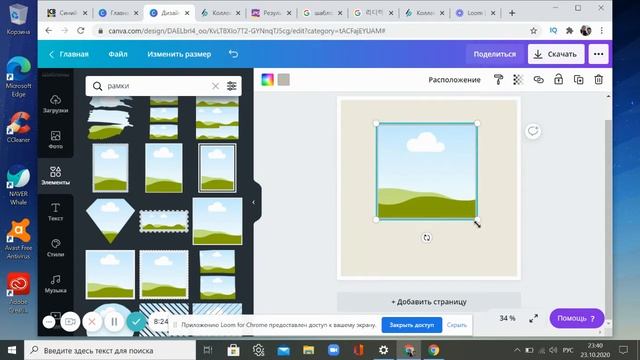Clear the search field with X icon

(215, 86)
